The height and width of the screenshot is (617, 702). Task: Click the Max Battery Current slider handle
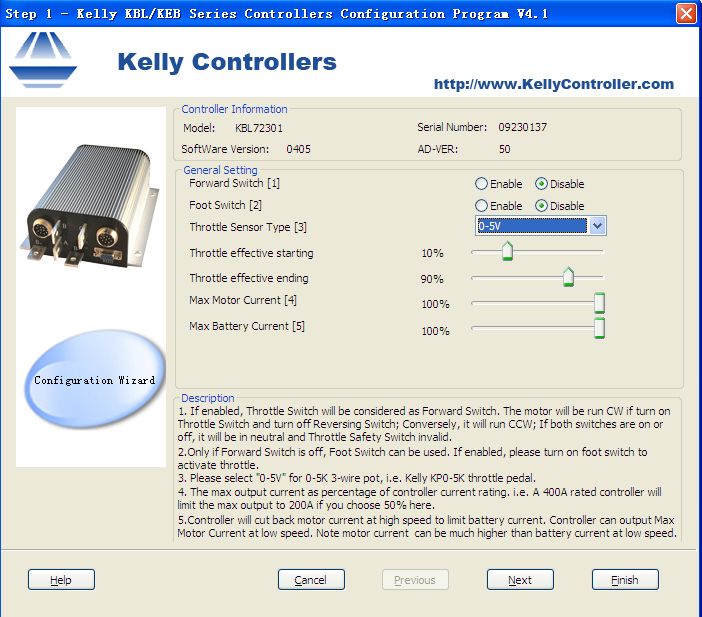point(599,329)
